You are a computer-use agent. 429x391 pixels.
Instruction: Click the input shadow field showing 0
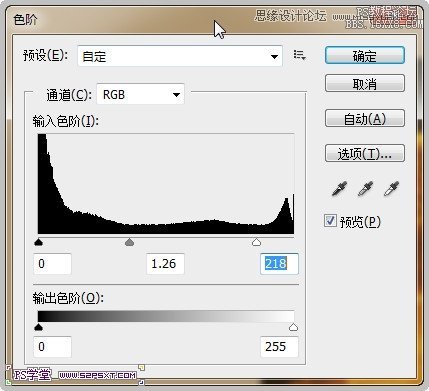(x=52, y=264)
